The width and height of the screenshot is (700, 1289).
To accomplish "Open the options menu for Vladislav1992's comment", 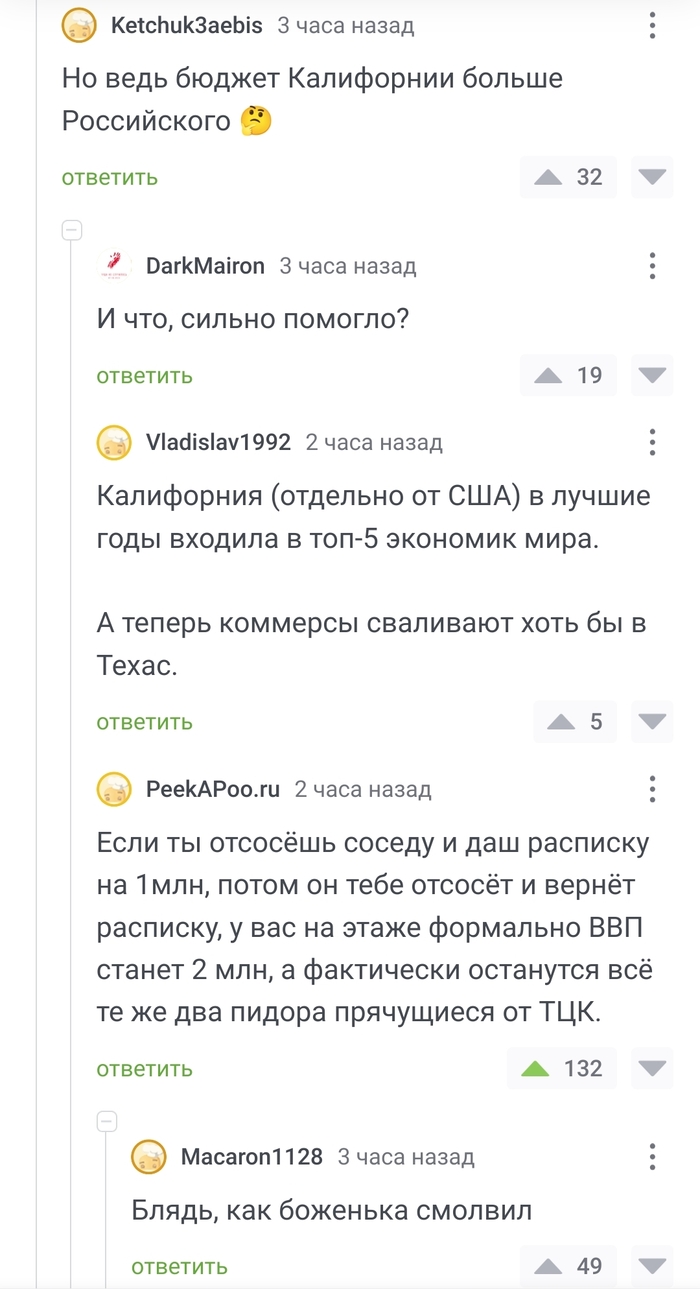I will click(651, 442).
